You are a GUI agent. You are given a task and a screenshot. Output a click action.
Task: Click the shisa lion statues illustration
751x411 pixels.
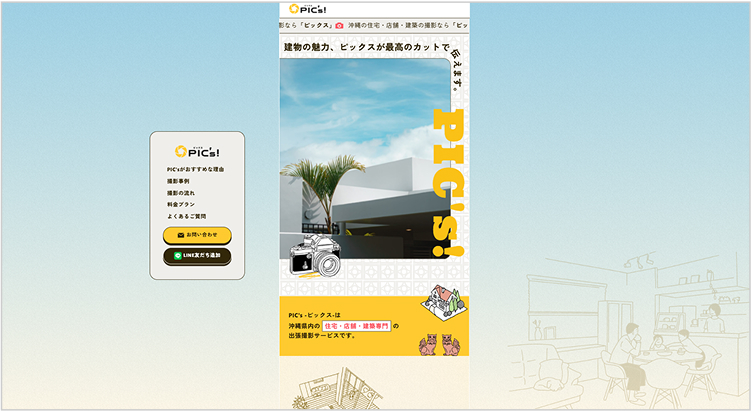click(x=439, y=344)
